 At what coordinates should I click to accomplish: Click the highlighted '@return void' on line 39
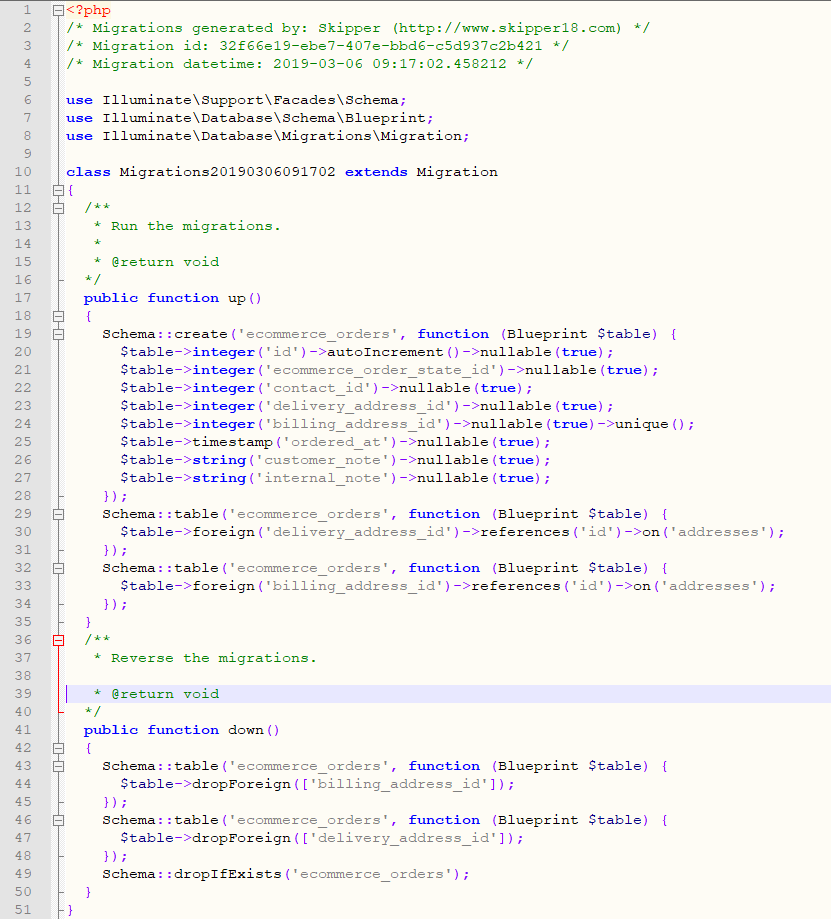point(165,694)
